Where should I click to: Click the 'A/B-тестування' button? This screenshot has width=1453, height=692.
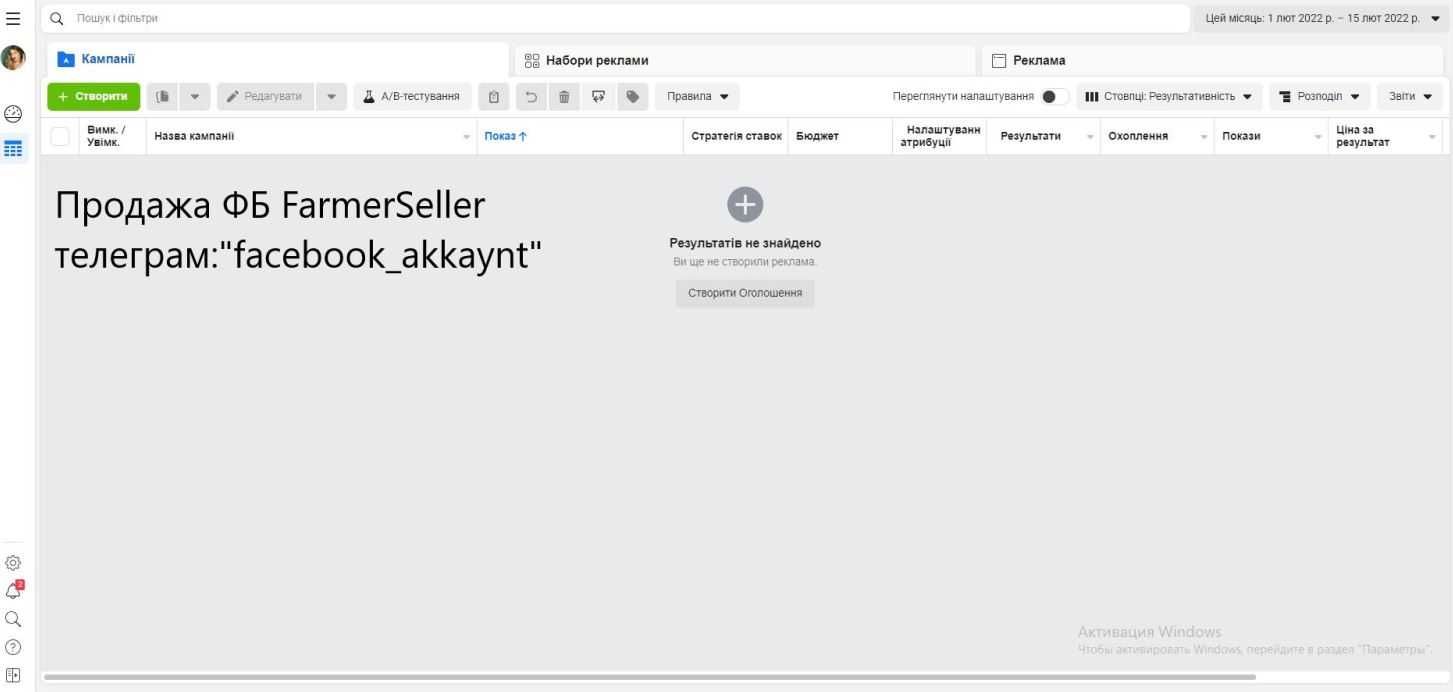point(412,96)
